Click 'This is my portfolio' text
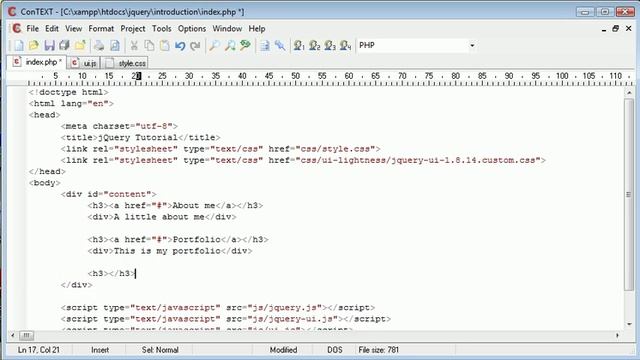The image size is (640, 360). coord(167,251)
